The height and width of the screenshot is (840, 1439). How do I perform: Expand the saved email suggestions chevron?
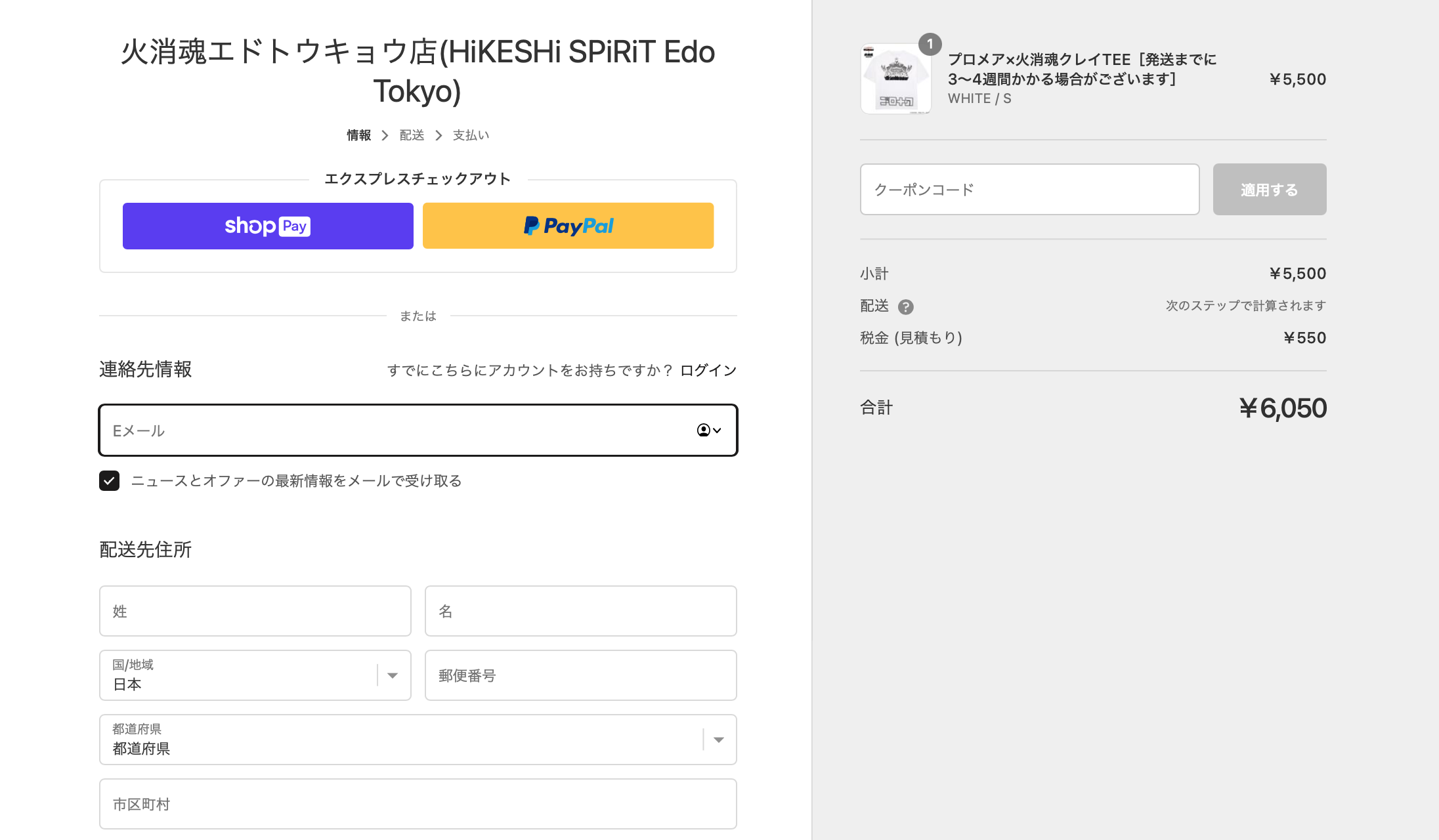(x=716, y=431)
